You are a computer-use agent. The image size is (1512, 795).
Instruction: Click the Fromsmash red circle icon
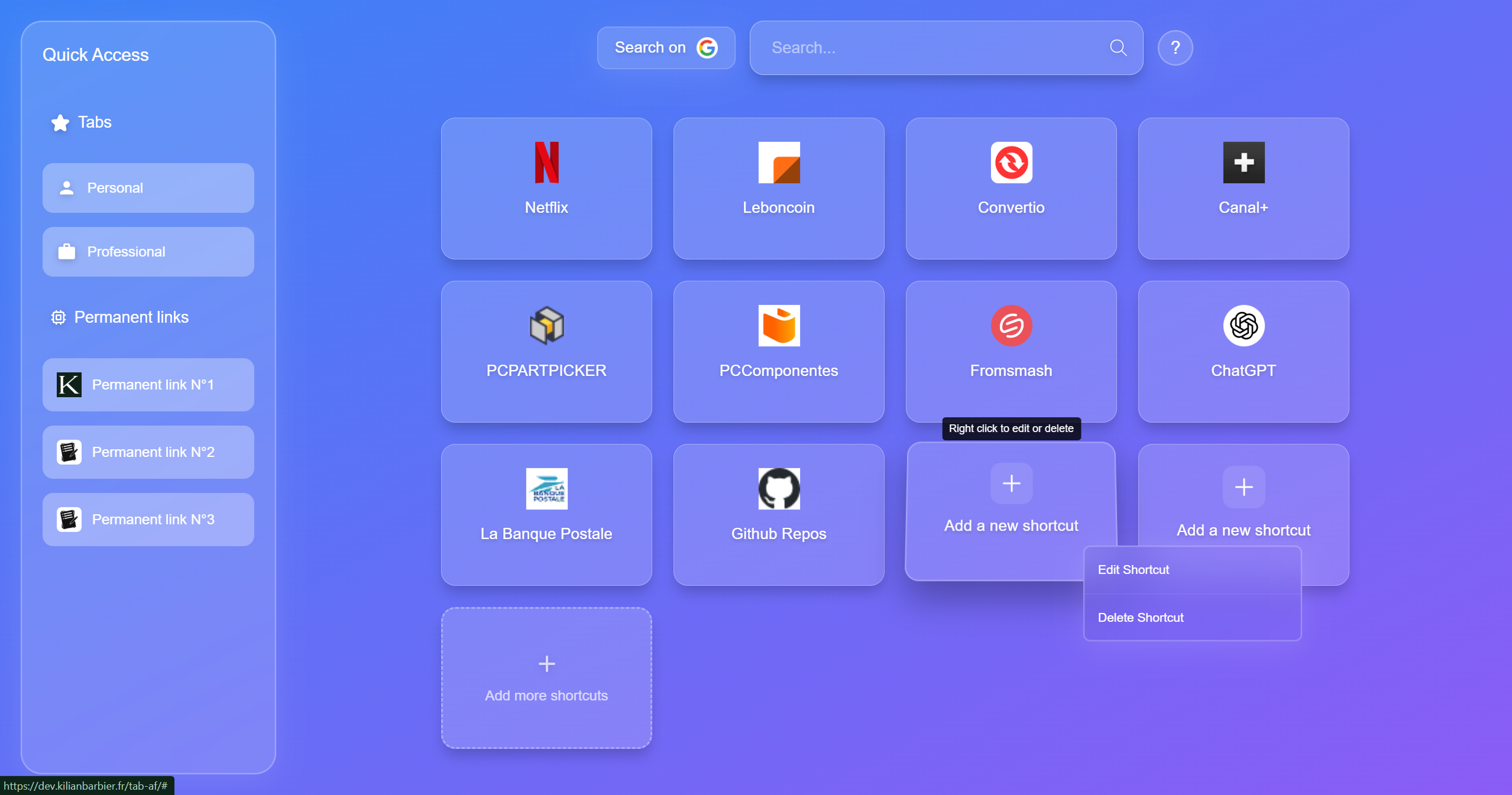1011,326
